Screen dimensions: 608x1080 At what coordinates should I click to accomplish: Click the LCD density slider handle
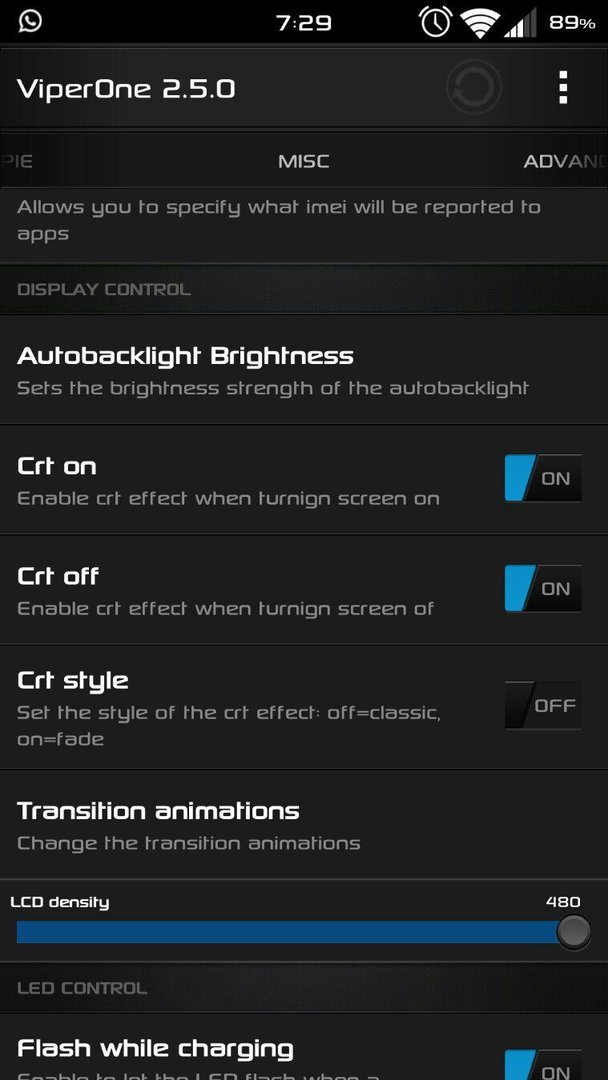(x=574, y=932)
